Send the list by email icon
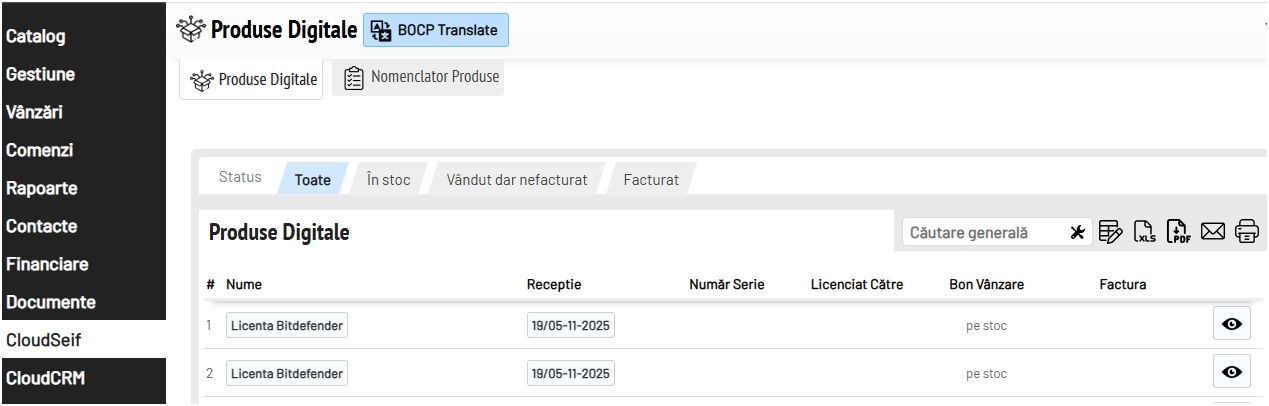This screenshot has width=1269, height=406. [1213, 232]
